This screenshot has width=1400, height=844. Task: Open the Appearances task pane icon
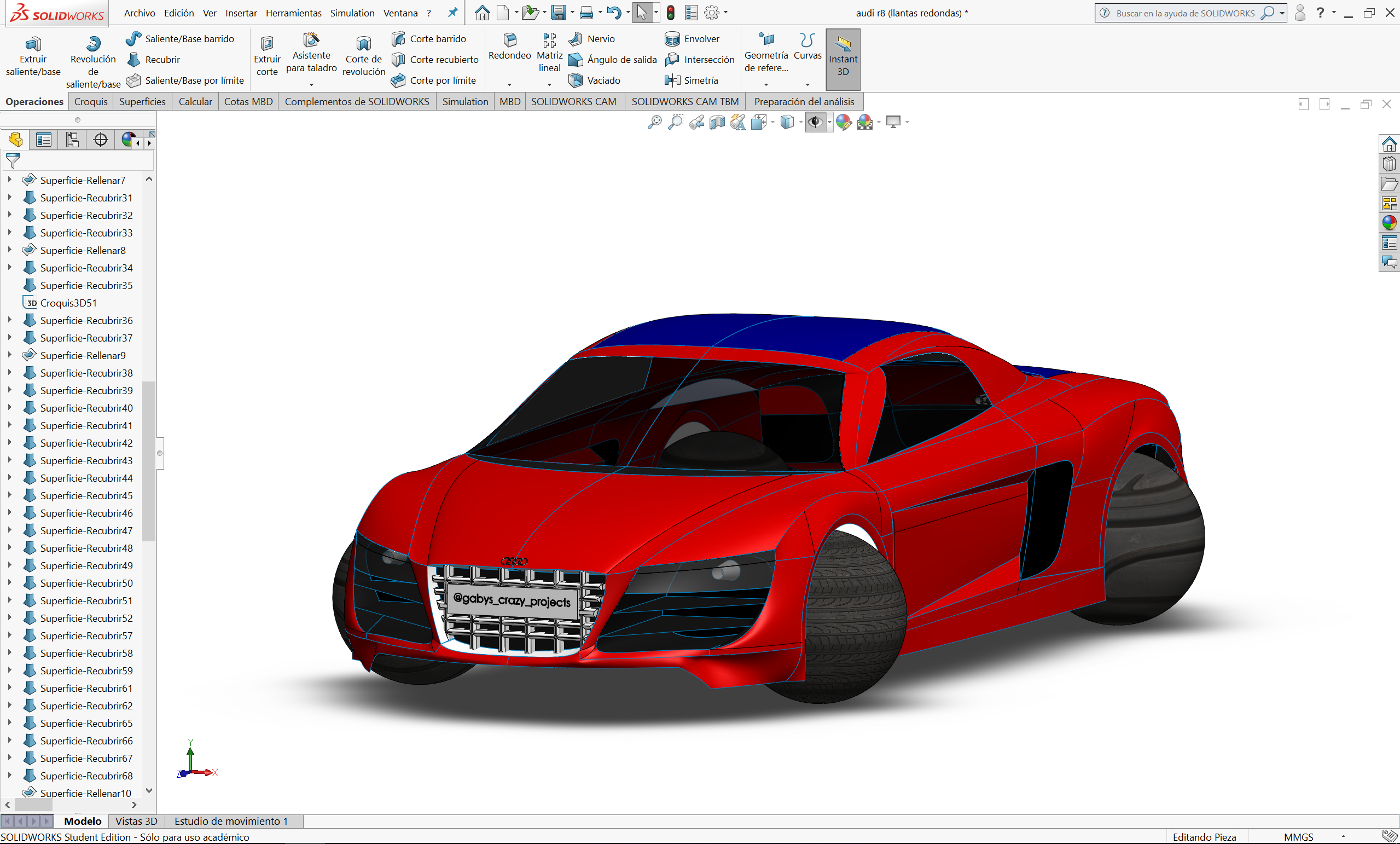pos(1389,223)
